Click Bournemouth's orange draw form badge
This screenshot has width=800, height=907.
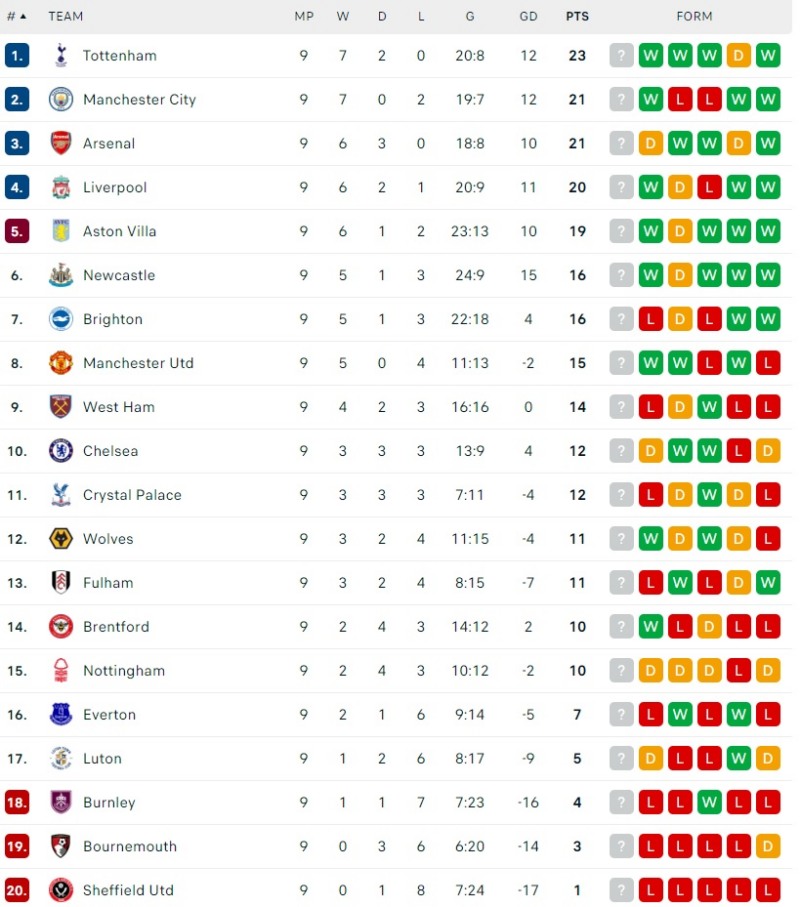point(768,846)
